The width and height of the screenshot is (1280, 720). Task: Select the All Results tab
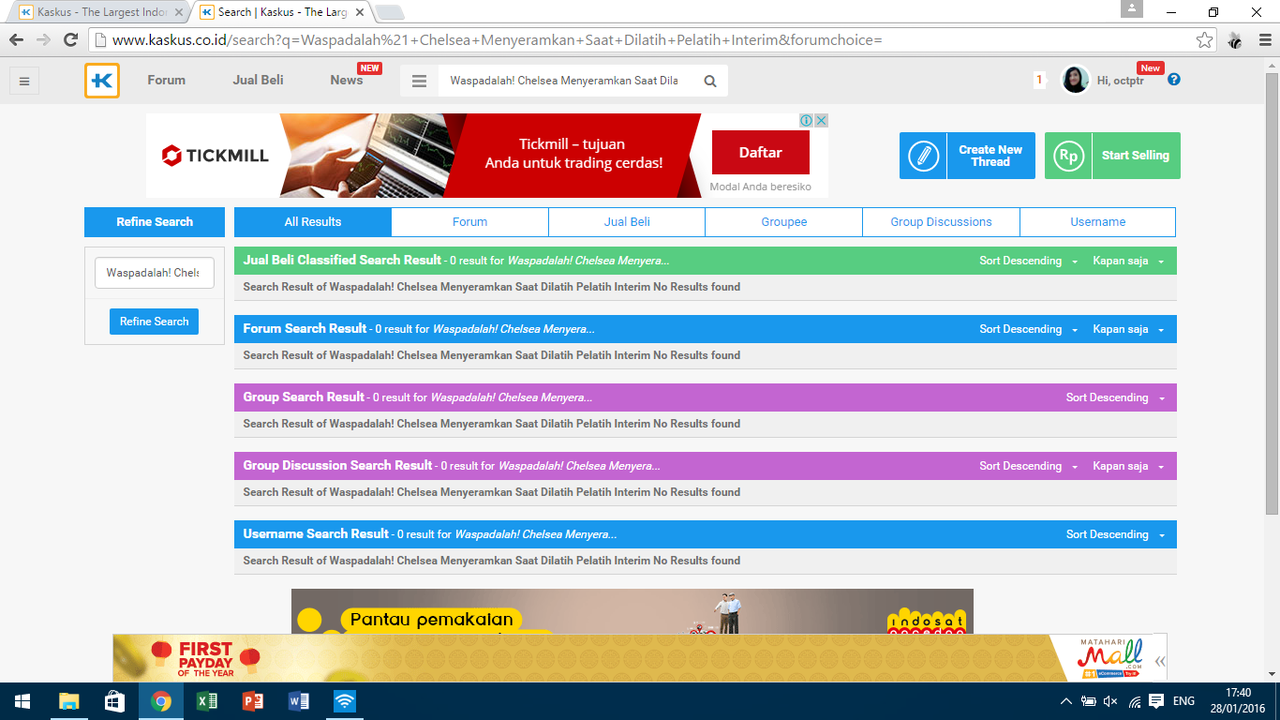click(313, 222)
